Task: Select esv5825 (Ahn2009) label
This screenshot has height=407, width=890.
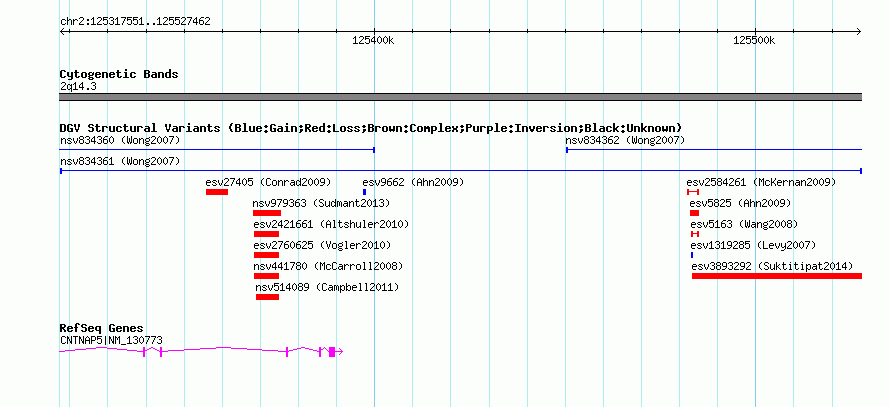Action: (740, 203)
